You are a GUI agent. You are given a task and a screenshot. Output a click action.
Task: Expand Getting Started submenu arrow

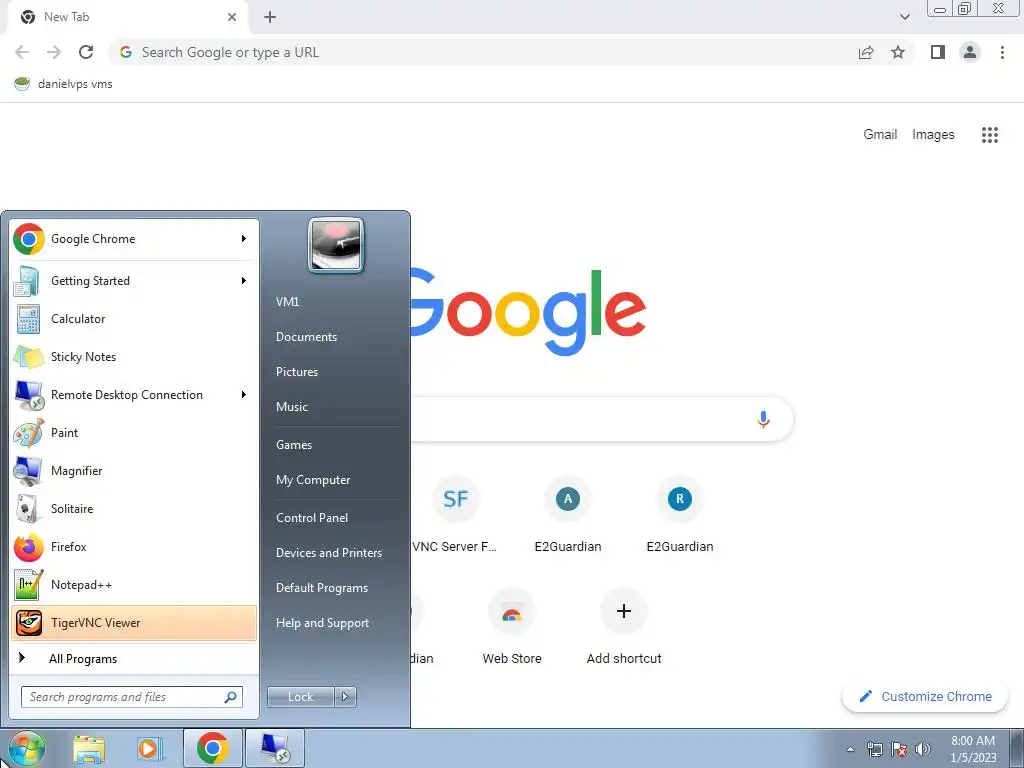coord(244,281)
